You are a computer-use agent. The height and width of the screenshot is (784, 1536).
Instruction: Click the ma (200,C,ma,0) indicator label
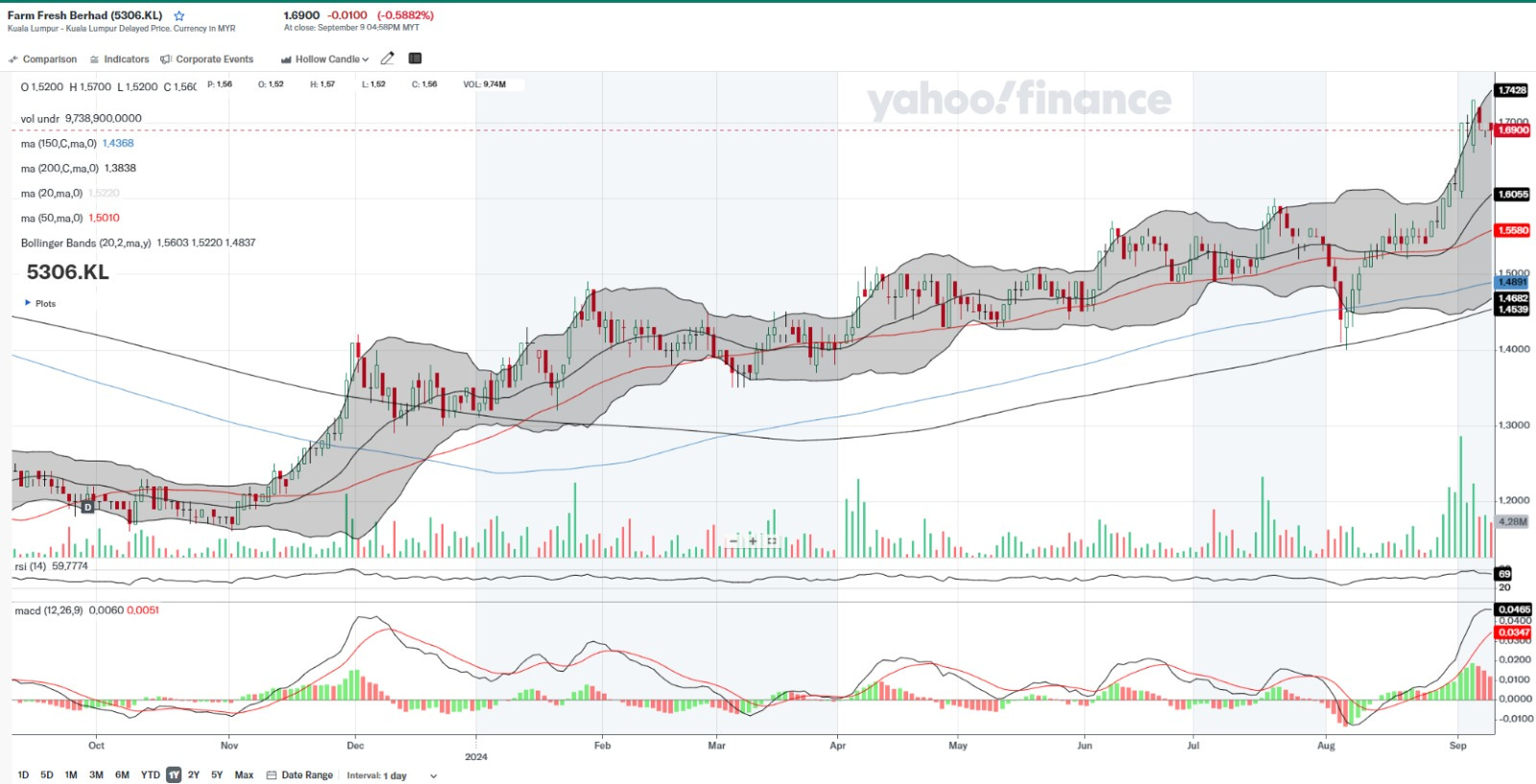coord(60,169)
